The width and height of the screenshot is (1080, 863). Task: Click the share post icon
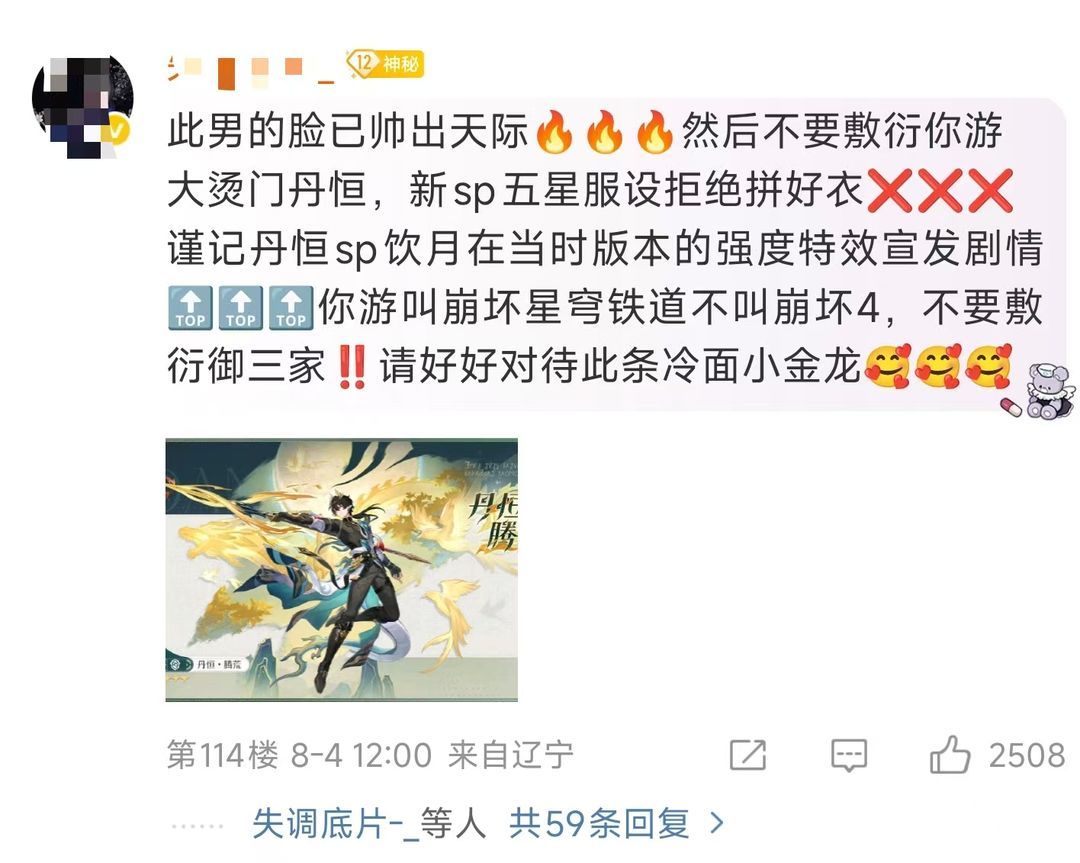[748, 755]
